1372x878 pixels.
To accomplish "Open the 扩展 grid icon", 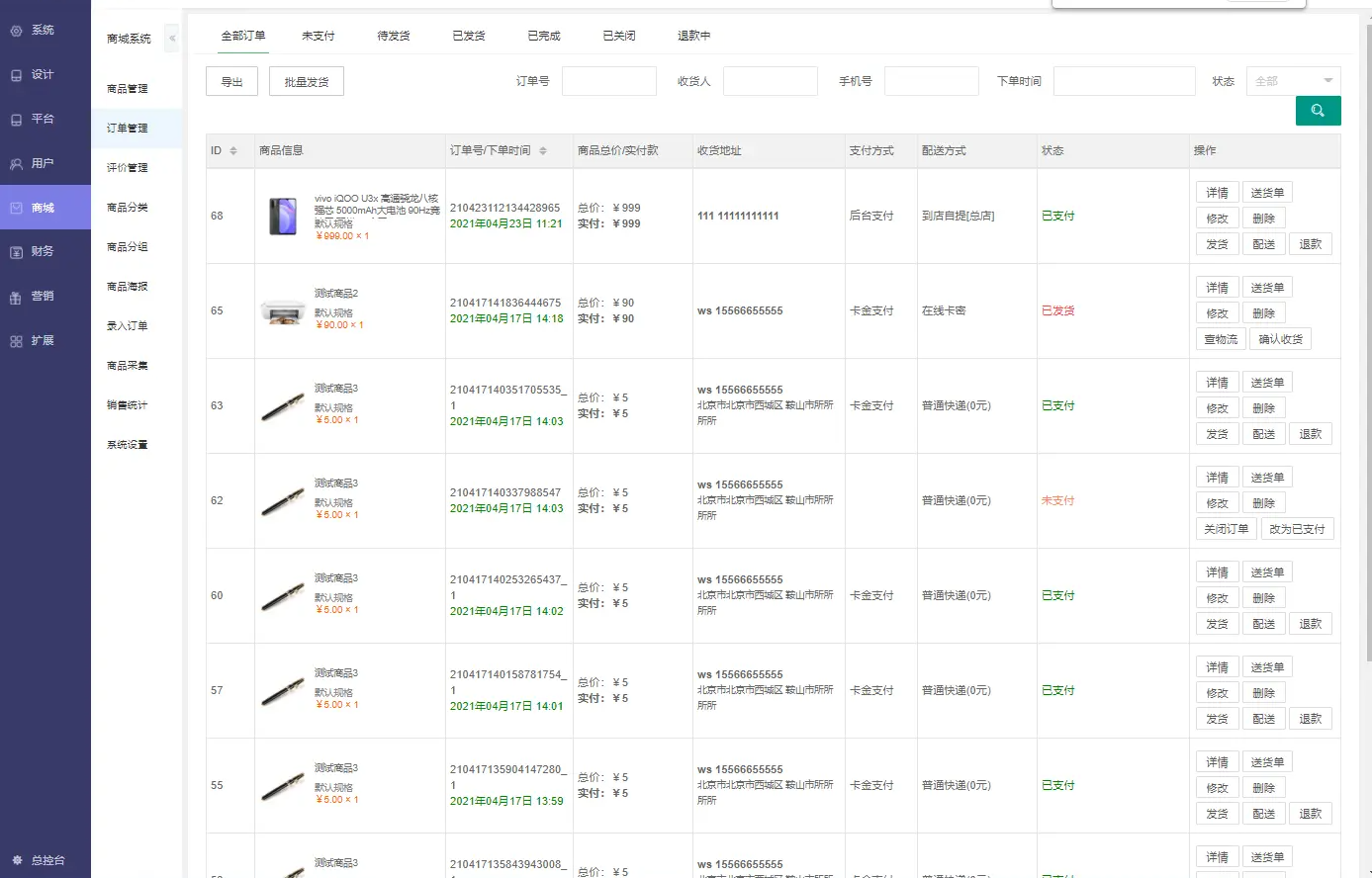I will click(x=16, y=341).
